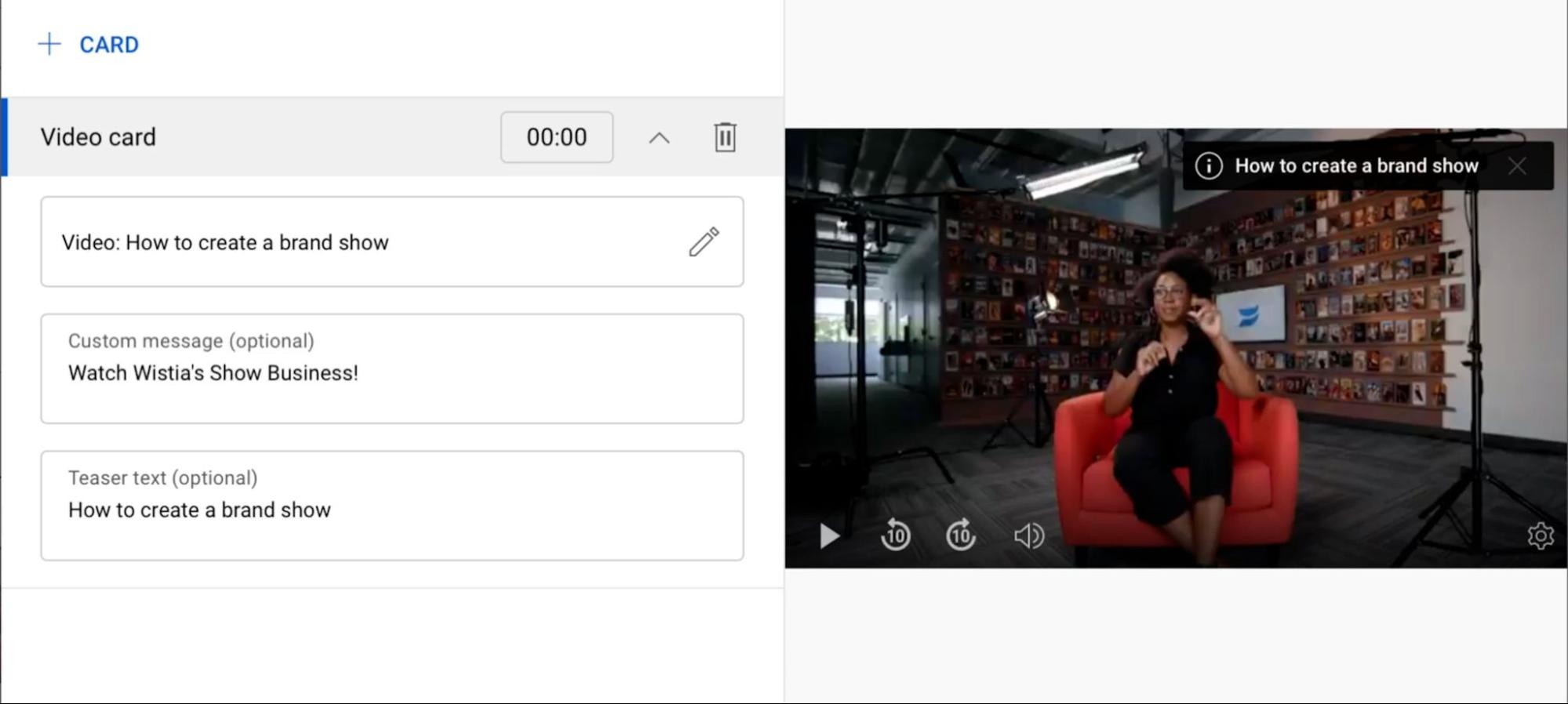Click the info icon on card teaser
The image size is (1568, 704).
click(1209, 166)
